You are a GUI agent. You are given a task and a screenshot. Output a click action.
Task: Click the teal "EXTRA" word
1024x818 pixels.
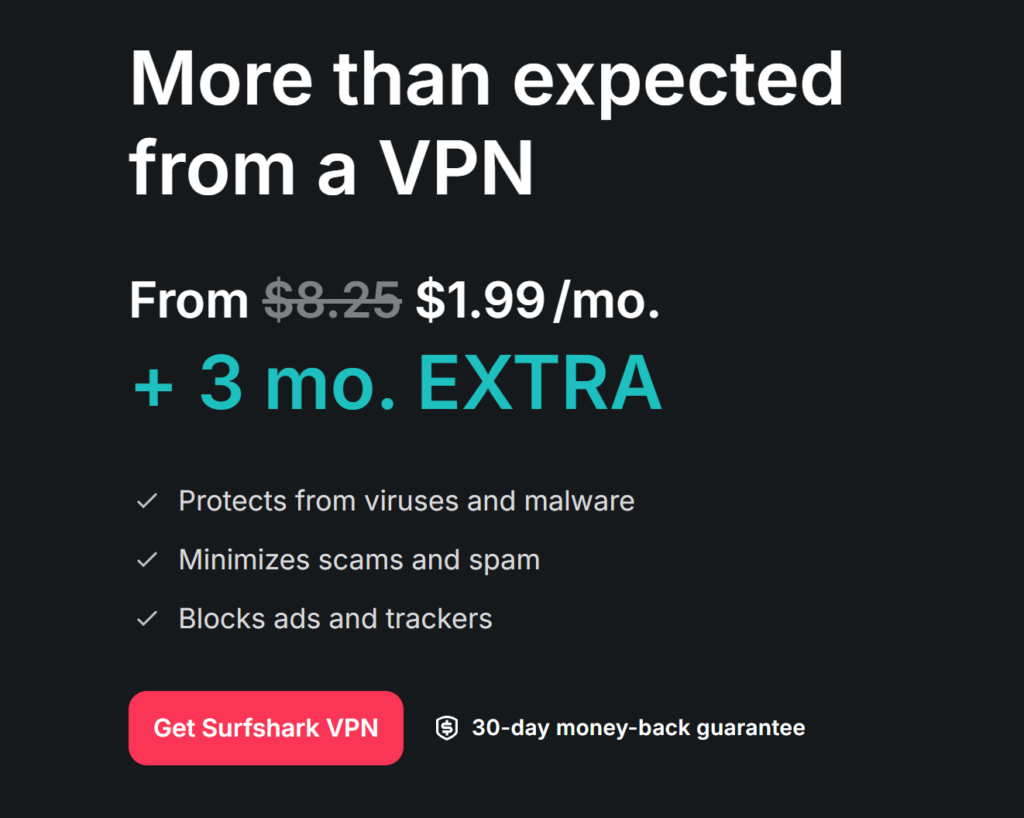(540, 383)
